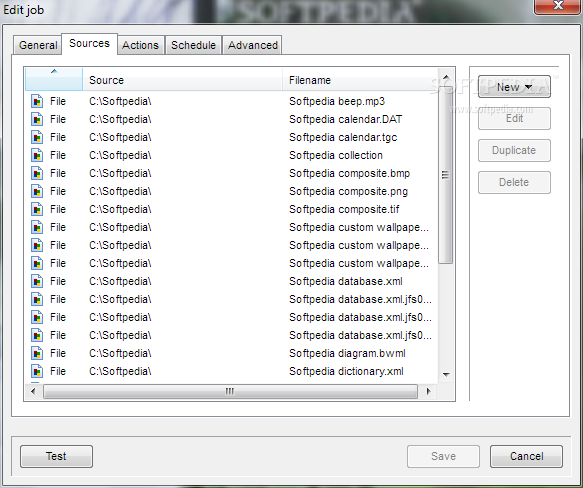Select filename Softpedia composite.png
Image resolution: width=583 pixels, height=488 pixels.
[348, 191]
